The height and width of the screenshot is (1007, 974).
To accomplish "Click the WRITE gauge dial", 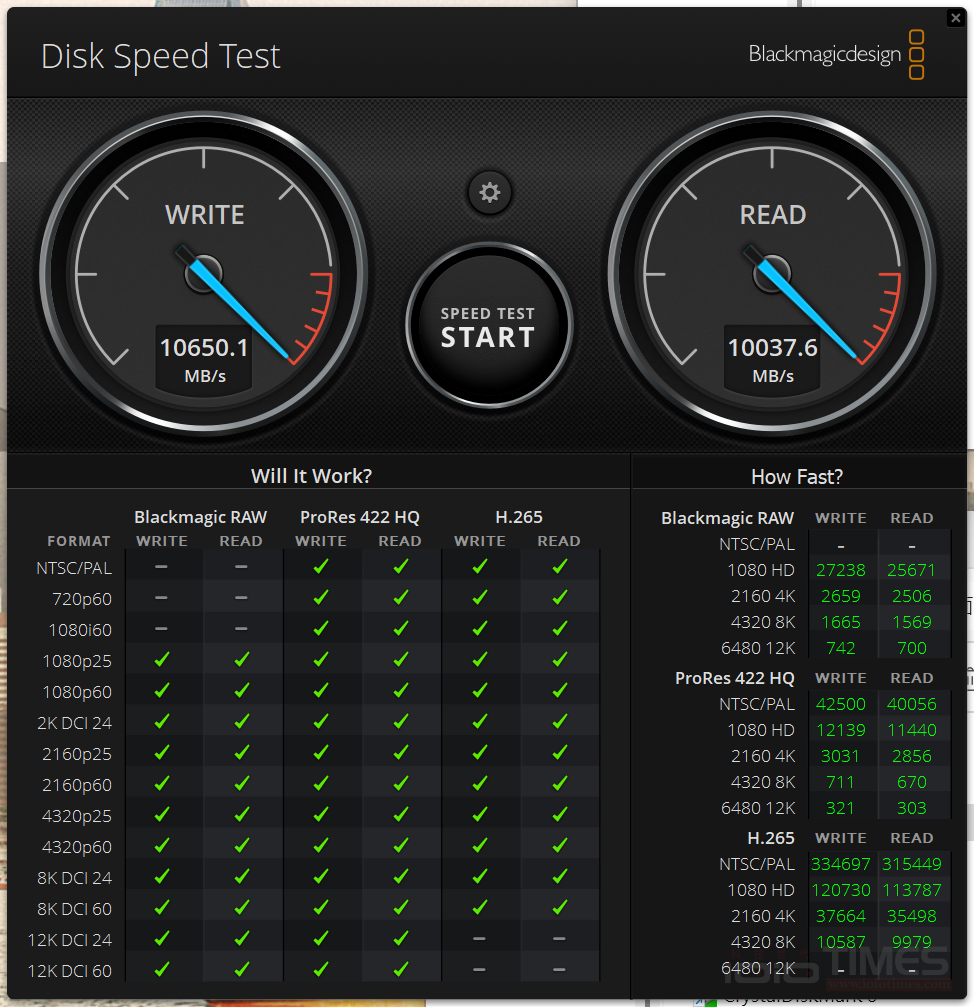I will click(x=204, y=274).
